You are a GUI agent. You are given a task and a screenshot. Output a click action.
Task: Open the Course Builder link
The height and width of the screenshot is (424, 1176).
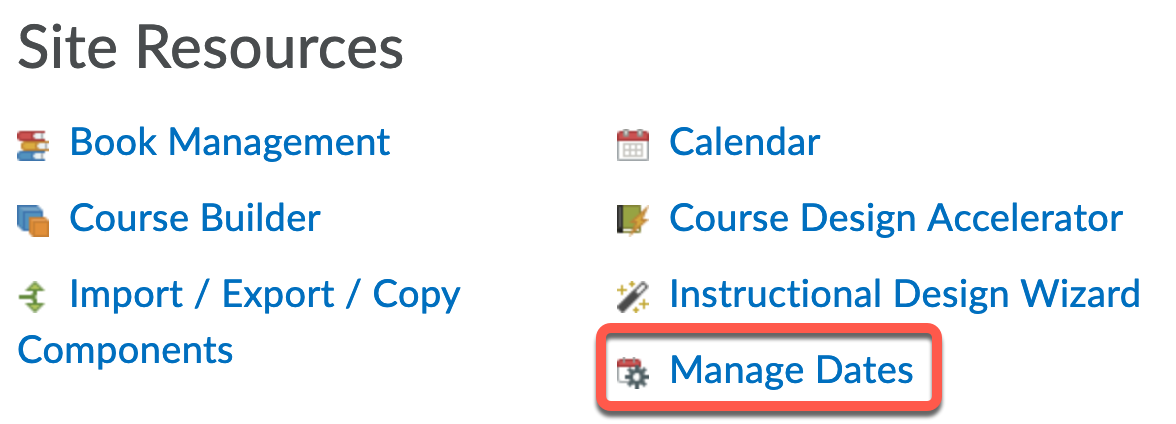(195, 217)
